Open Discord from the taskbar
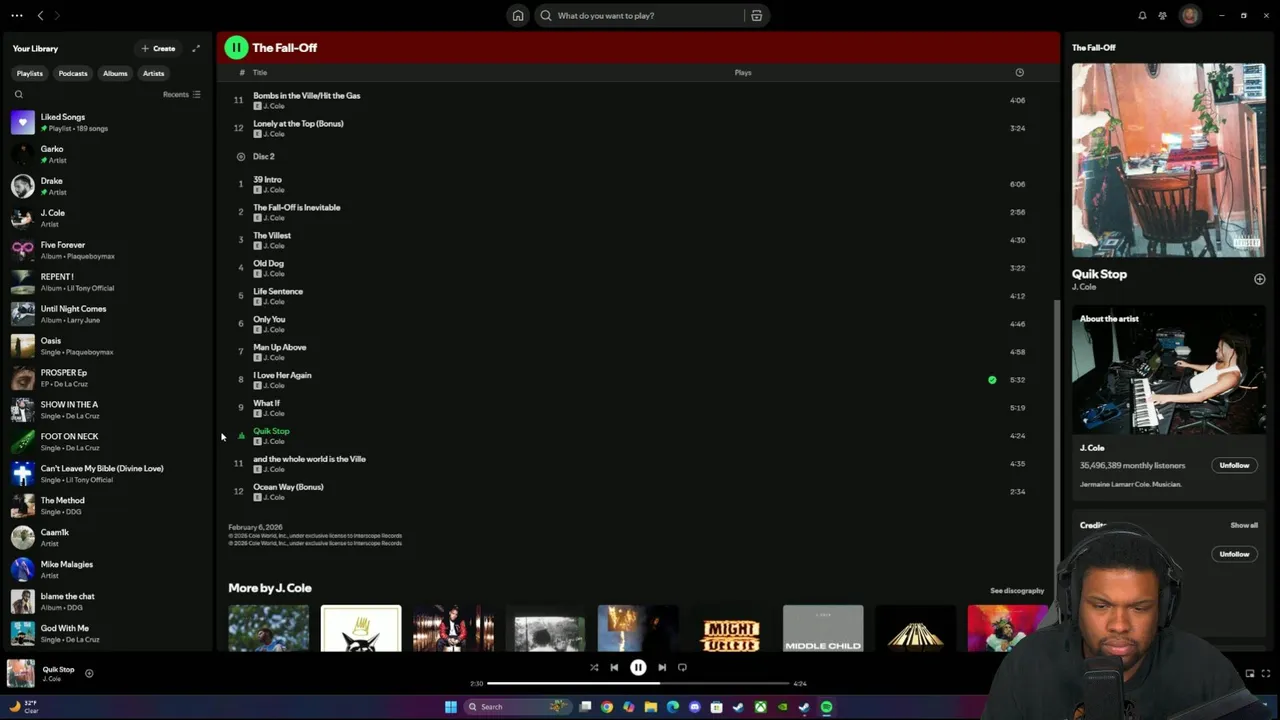The image size is (1280, 720). tap(695, 707)
